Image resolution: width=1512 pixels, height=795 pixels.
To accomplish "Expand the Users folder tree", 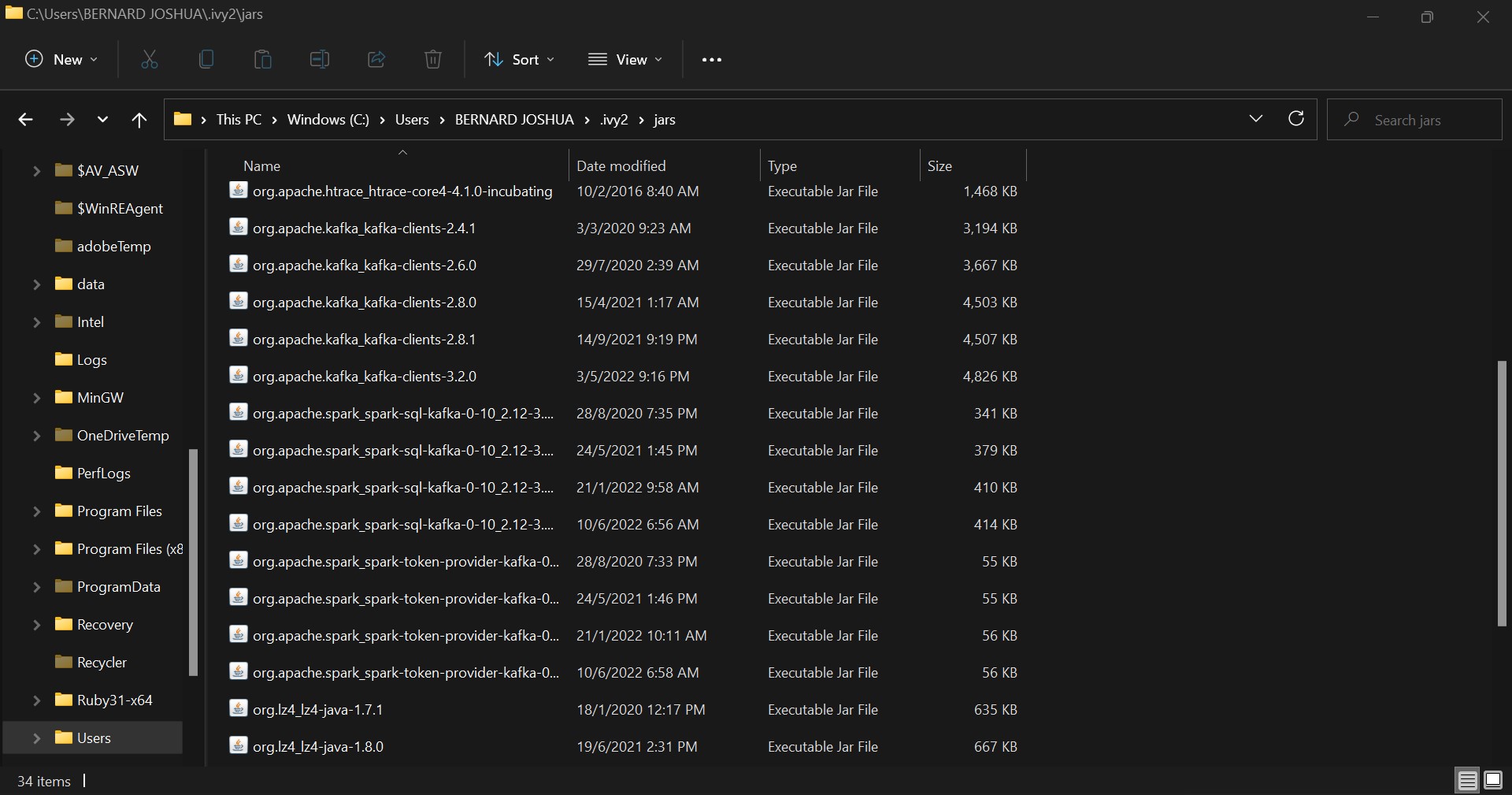I will click(x=36, y=737).
